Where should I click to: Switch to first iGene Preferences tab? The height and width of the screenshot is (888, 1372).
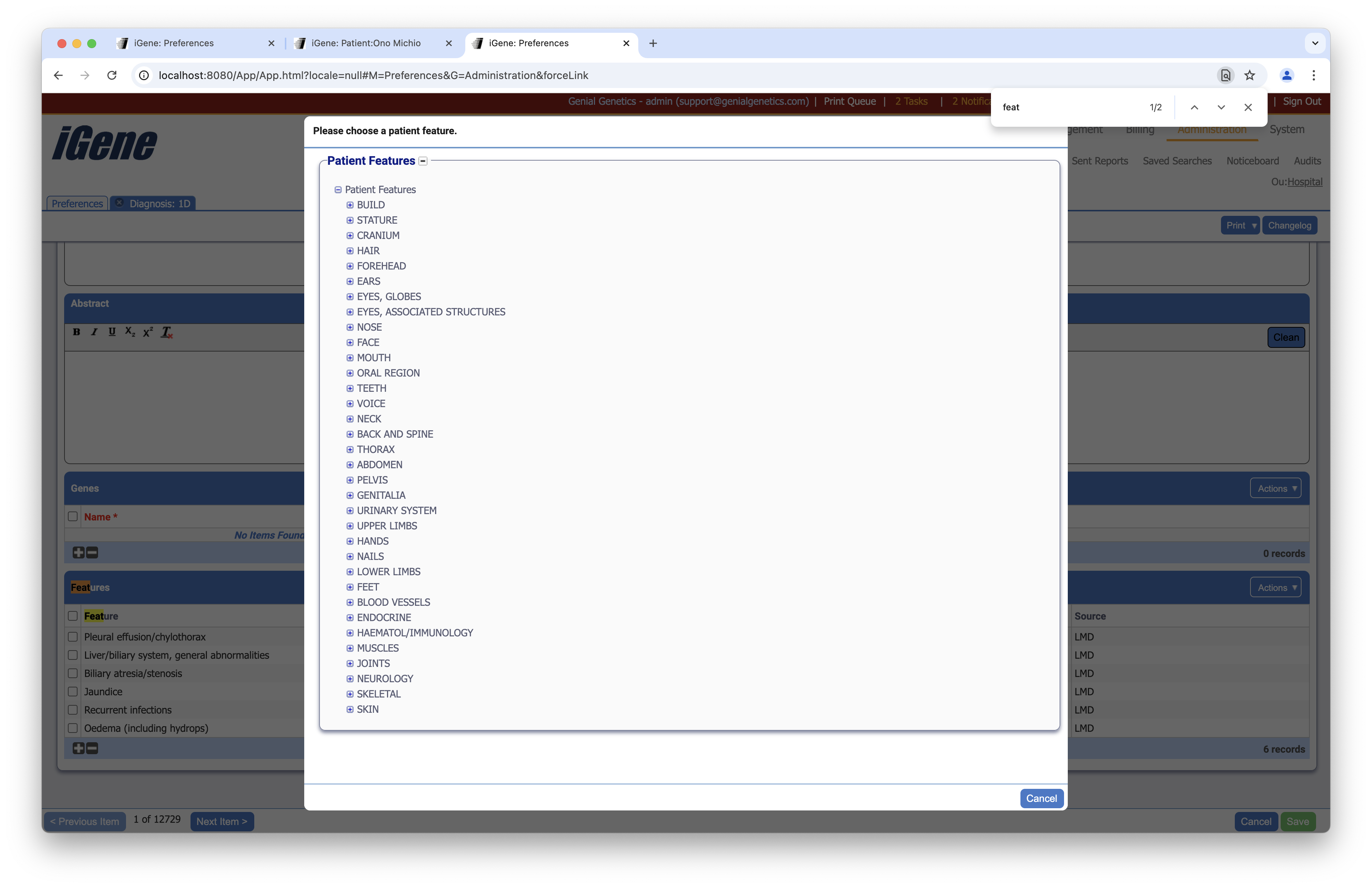173,43
